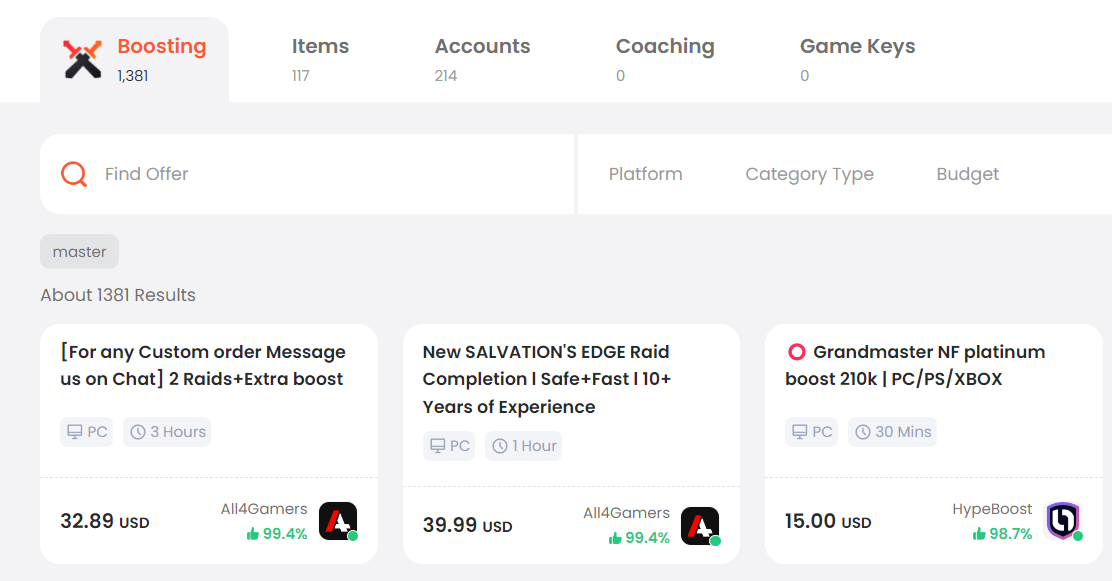The height and width of the screenshot is (581, 1112).
Task: Select the Game Keys tab
Action: pyautogui.click(x=857, y=60)
